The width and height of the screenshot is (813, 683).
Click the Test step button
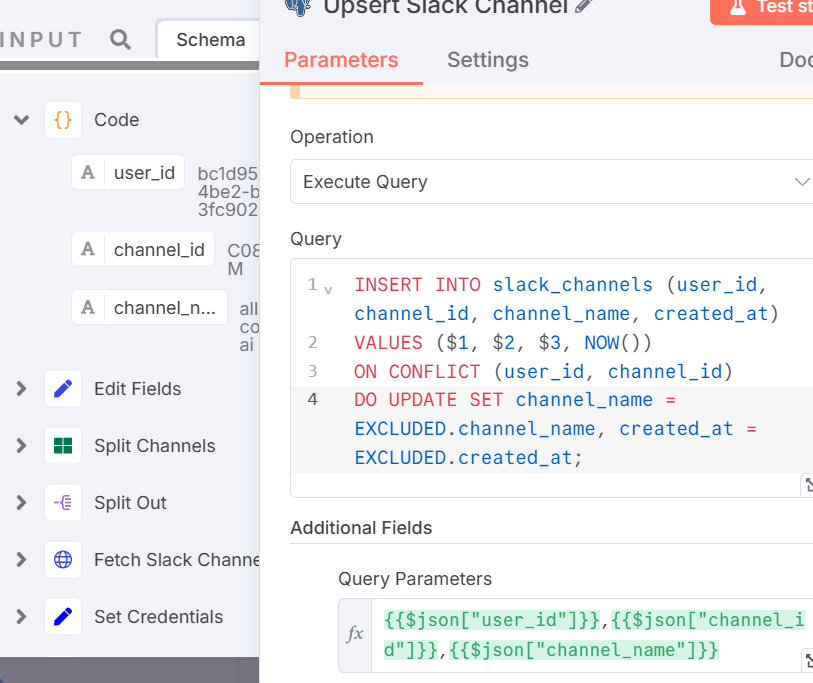762,7
